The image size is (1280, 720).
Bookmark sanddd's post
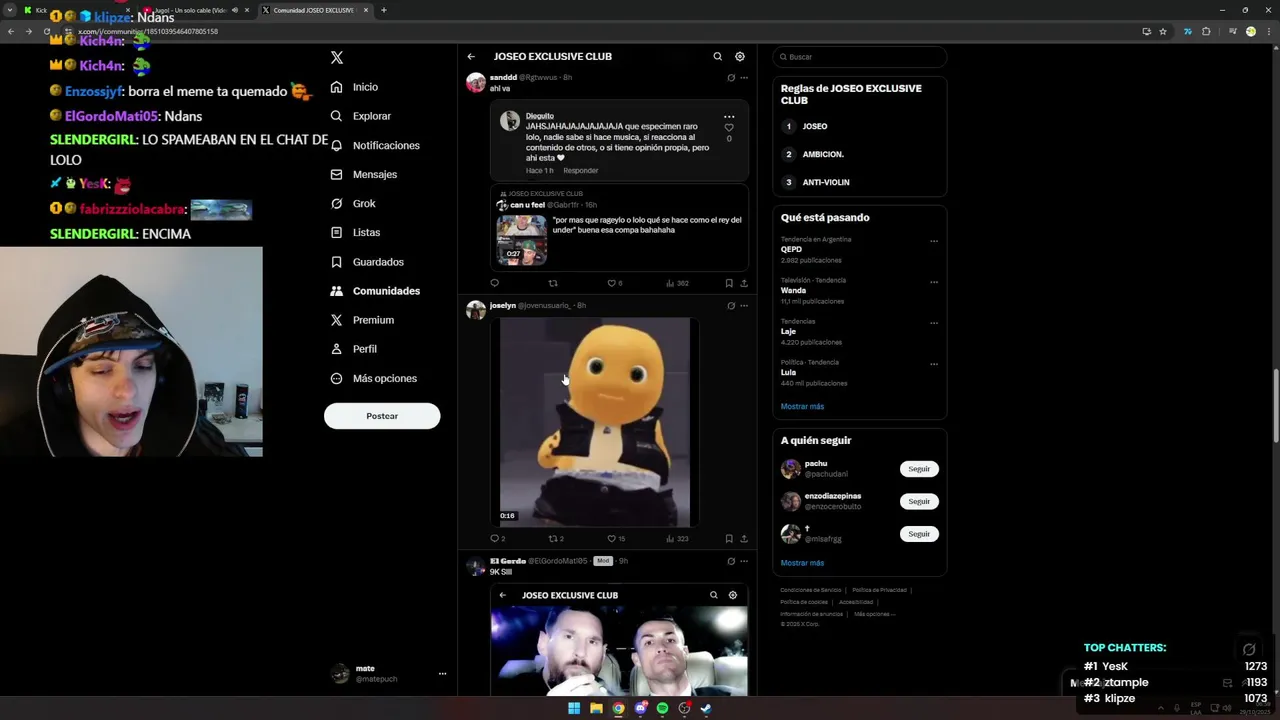pyautogui.click(x=729, y=284)
